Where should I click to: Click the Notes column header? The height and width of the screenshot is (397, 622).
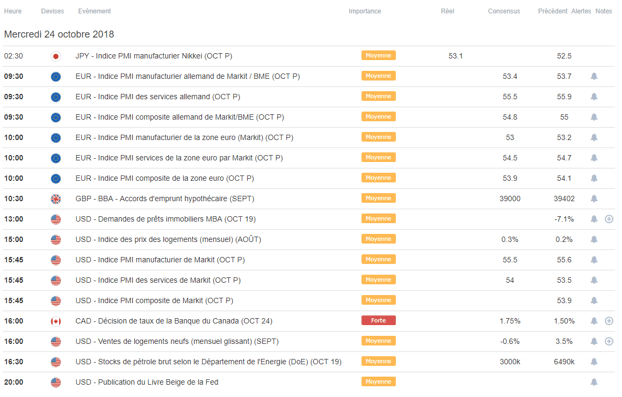(604, 11)
